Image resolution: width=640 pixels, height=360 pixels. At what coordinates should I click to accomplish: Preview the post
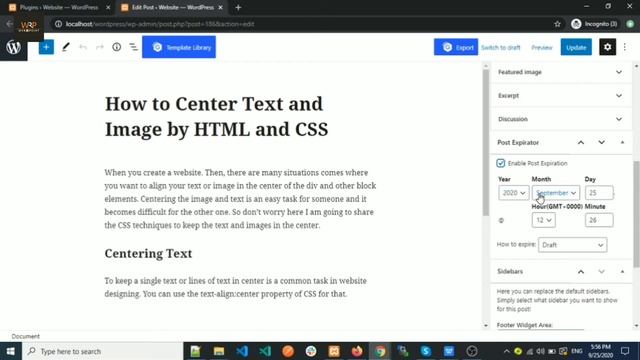pos(542,47)
